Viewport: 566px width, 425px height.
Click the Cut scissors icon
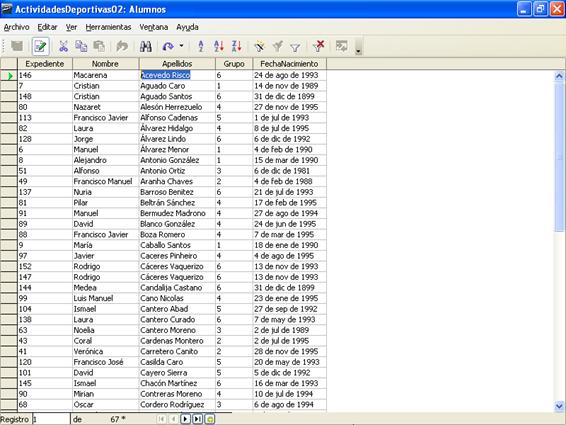(x=63, y=46)
